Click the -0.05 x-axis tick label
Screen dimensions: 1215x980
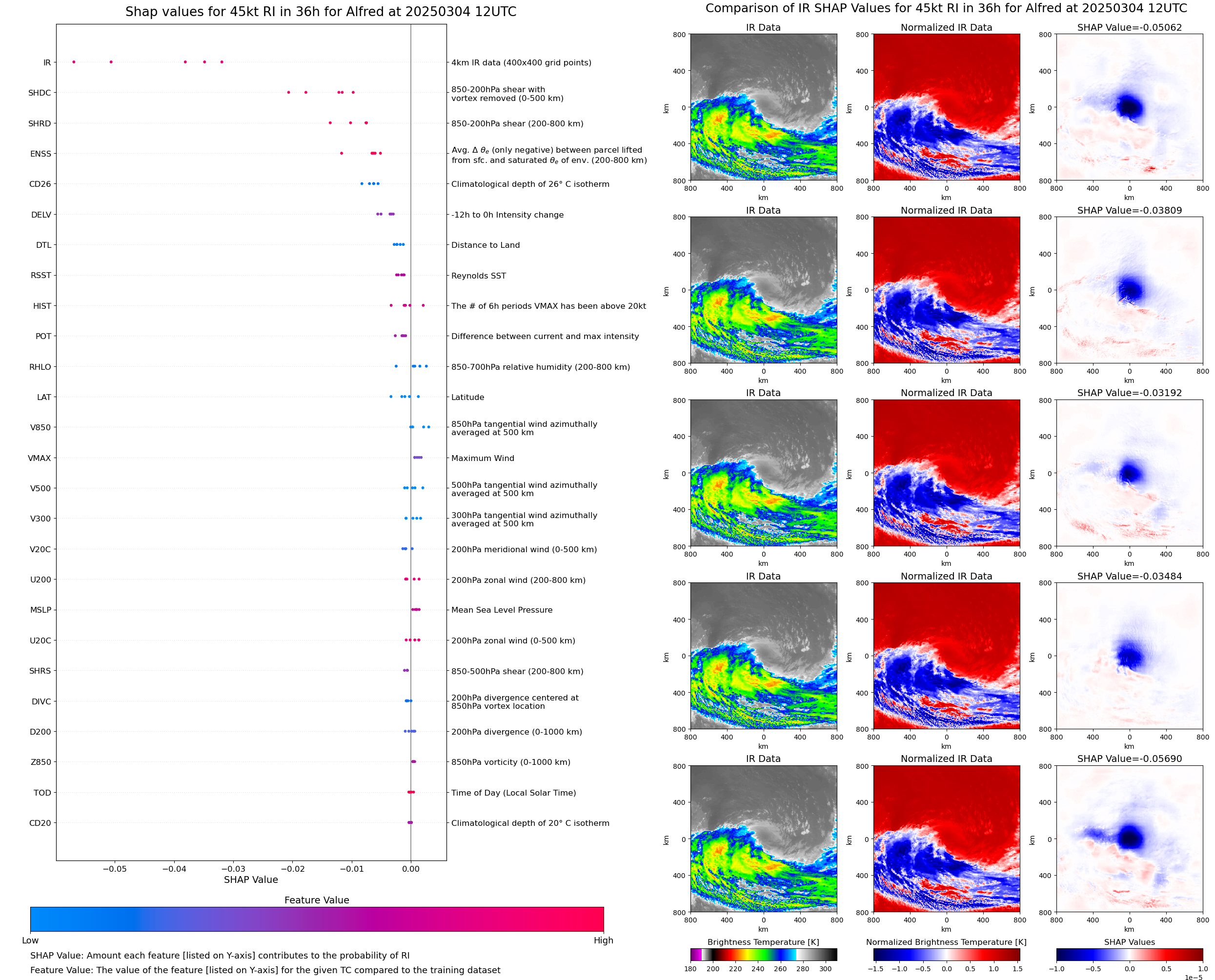coord(115,869)
